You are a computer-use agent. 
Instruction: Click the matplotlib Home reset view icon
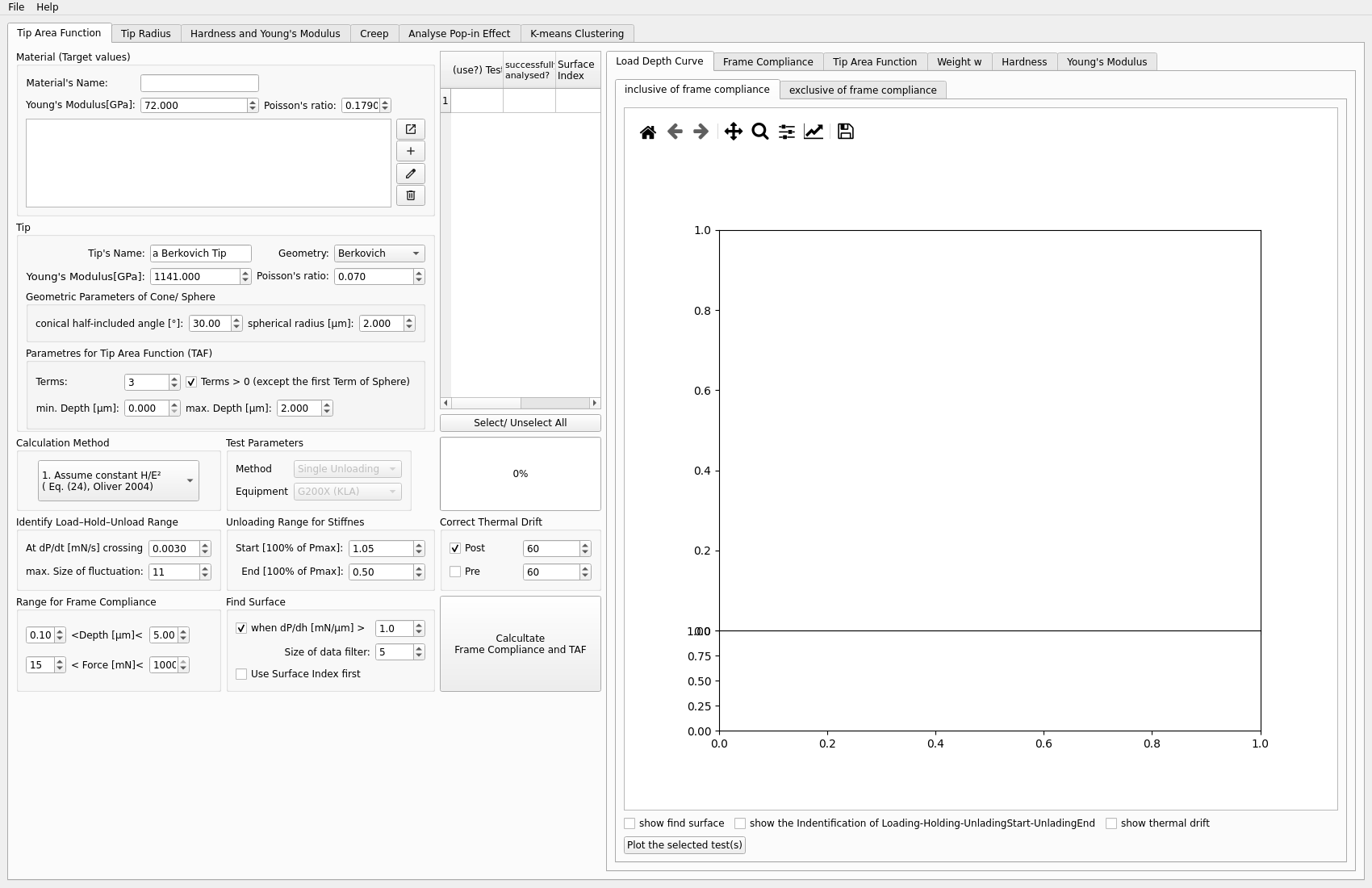[647, 132]
